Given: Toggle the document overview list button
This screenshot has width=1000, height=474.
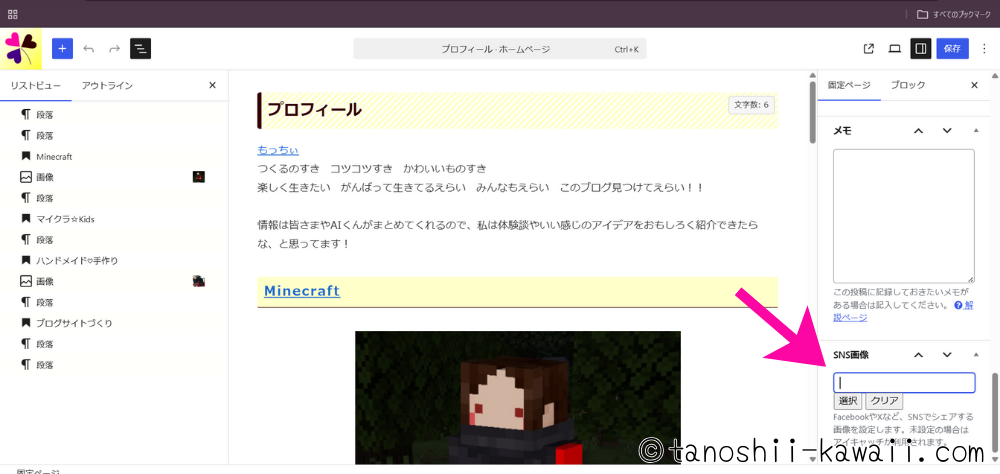Looking at the screenshot, I should point(140,48).
